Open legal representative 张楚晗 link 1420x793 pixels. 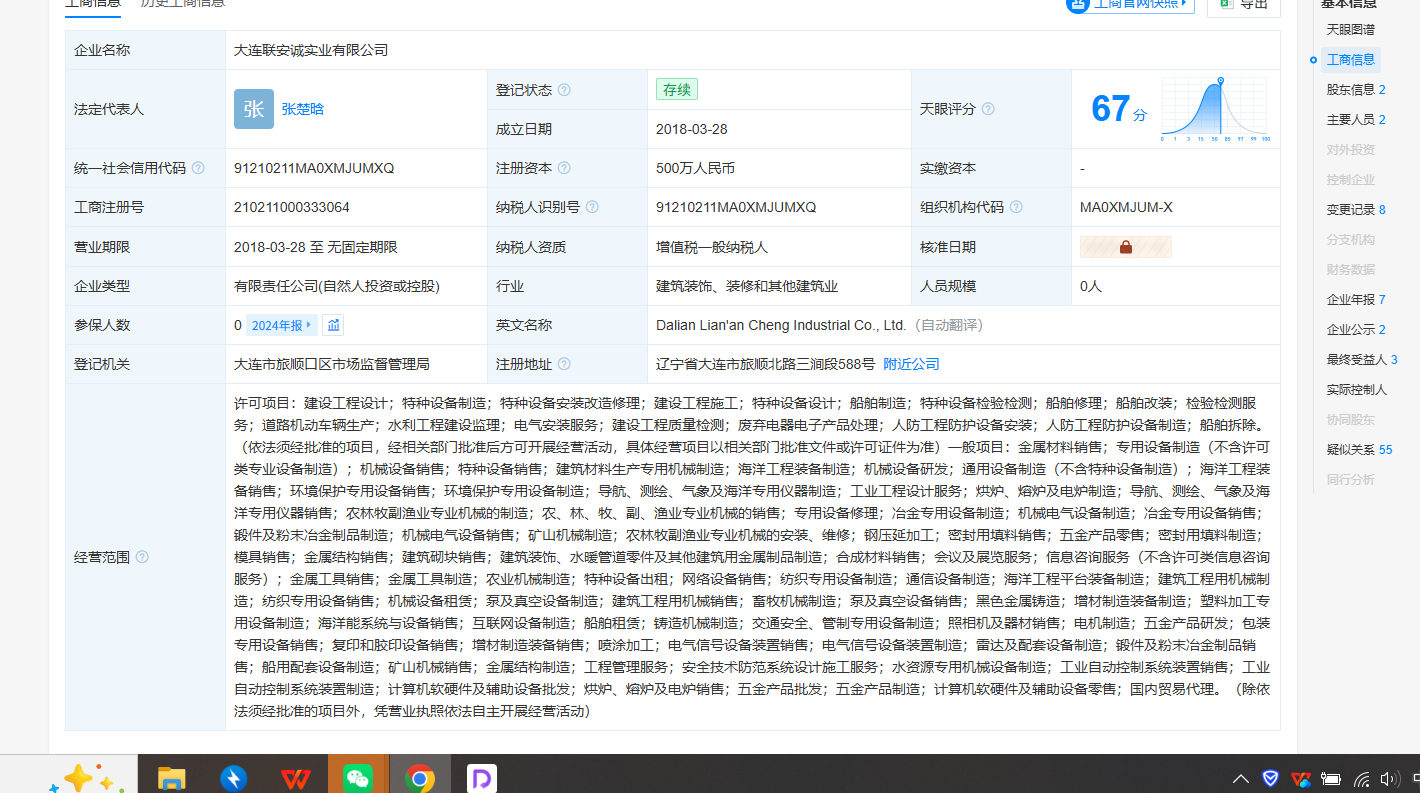point(302,109)
